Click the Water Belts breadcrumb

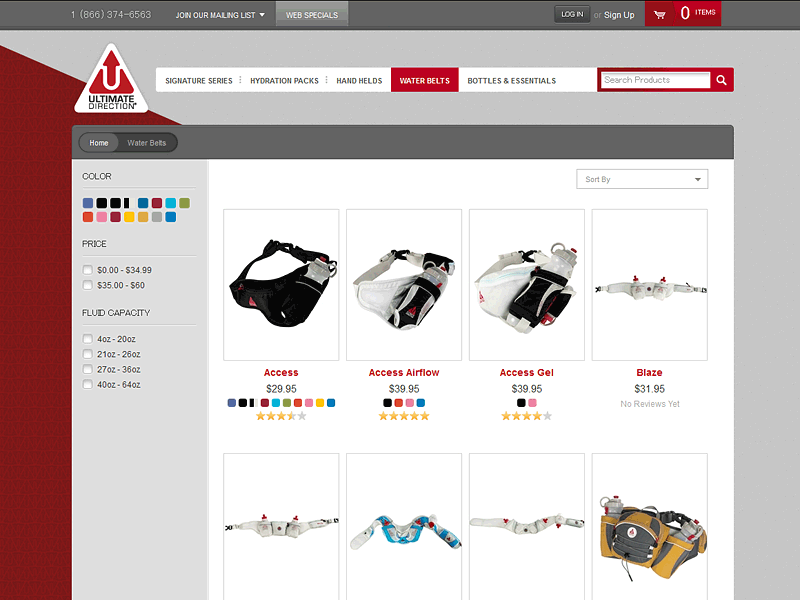point(146,143)
